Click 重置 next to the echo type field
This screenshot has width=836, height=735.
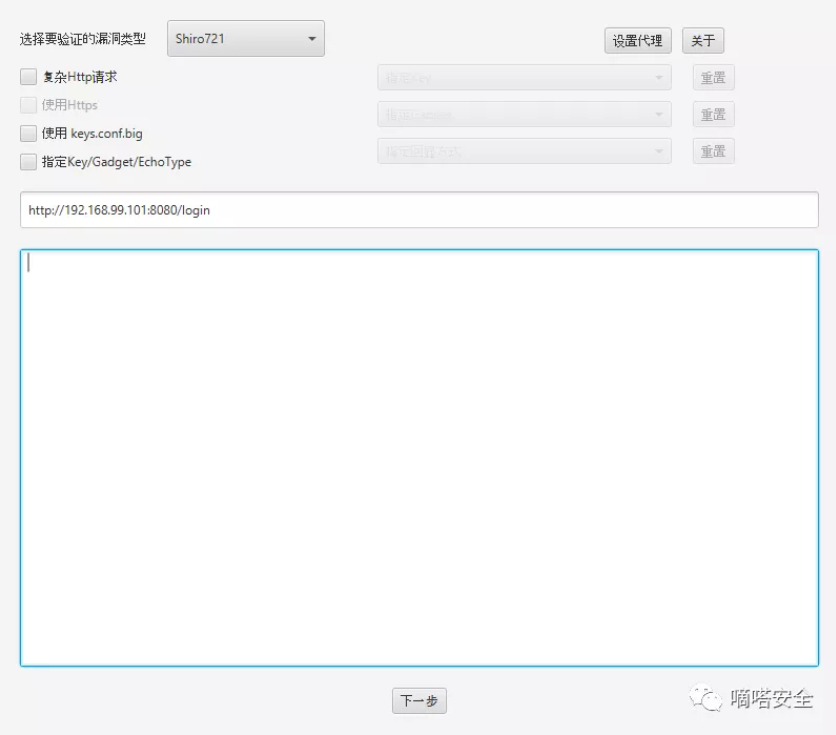click(x=713, y=151)
